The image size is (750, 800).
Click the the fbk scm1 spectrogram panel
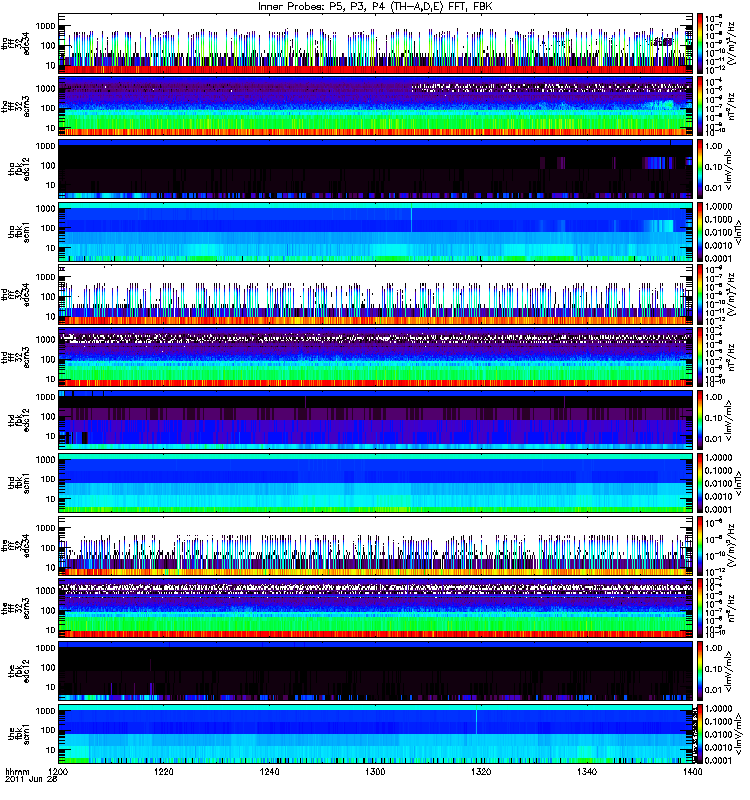[375, 734]
